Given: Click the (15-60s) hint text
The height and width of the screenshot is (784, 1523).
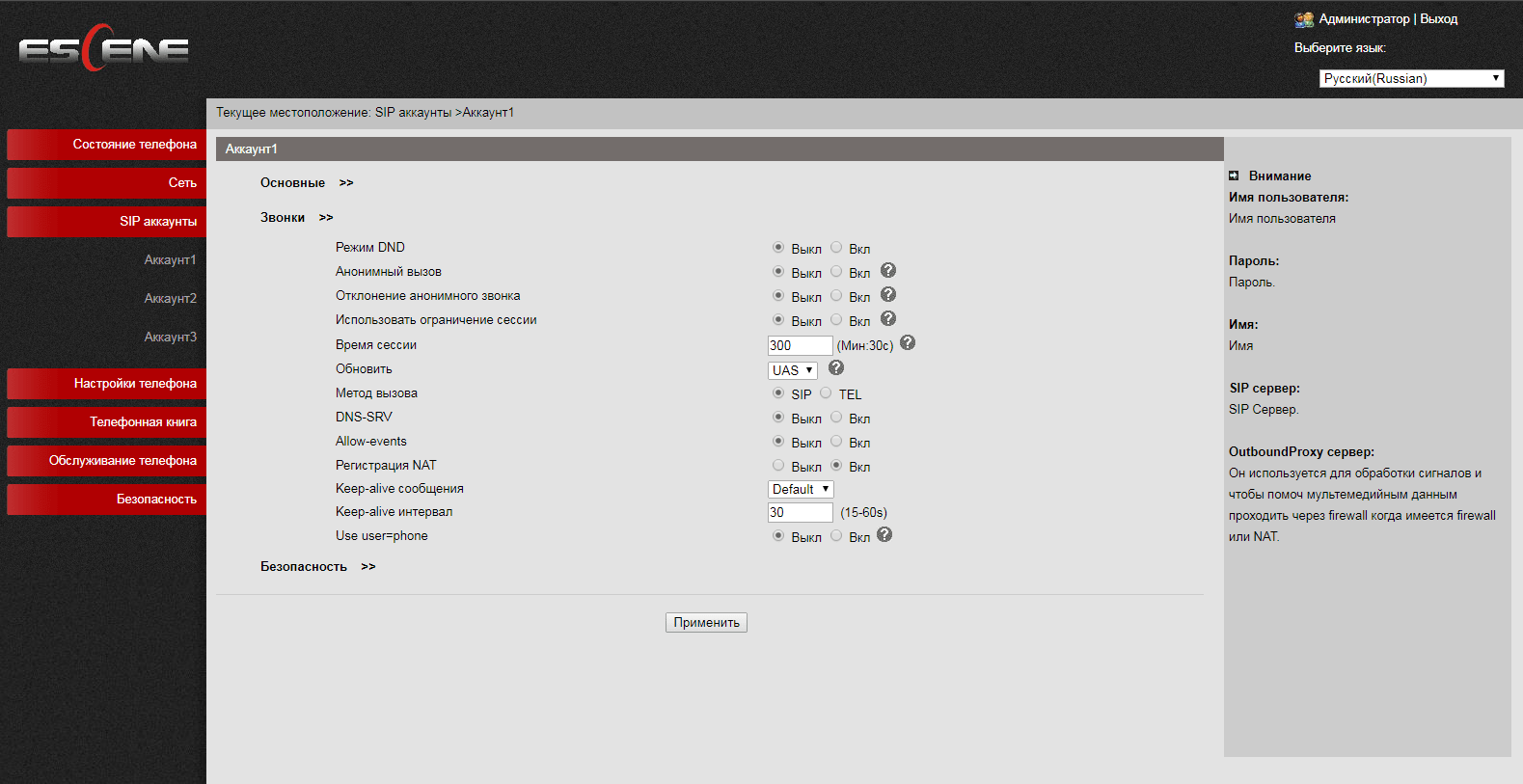Looking at the screenshot, I should [863, 512].
